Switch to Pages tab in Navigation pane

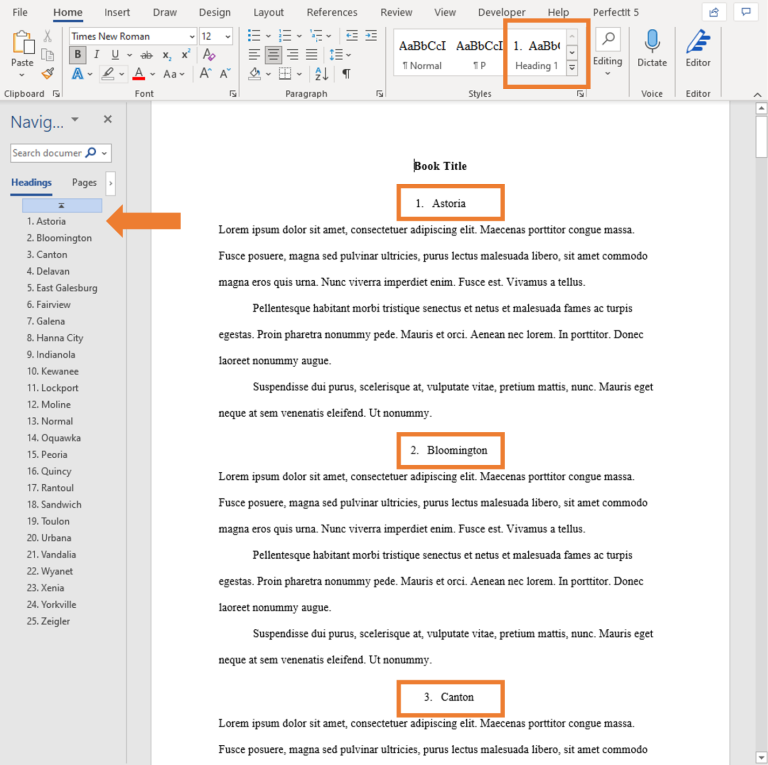84,183
